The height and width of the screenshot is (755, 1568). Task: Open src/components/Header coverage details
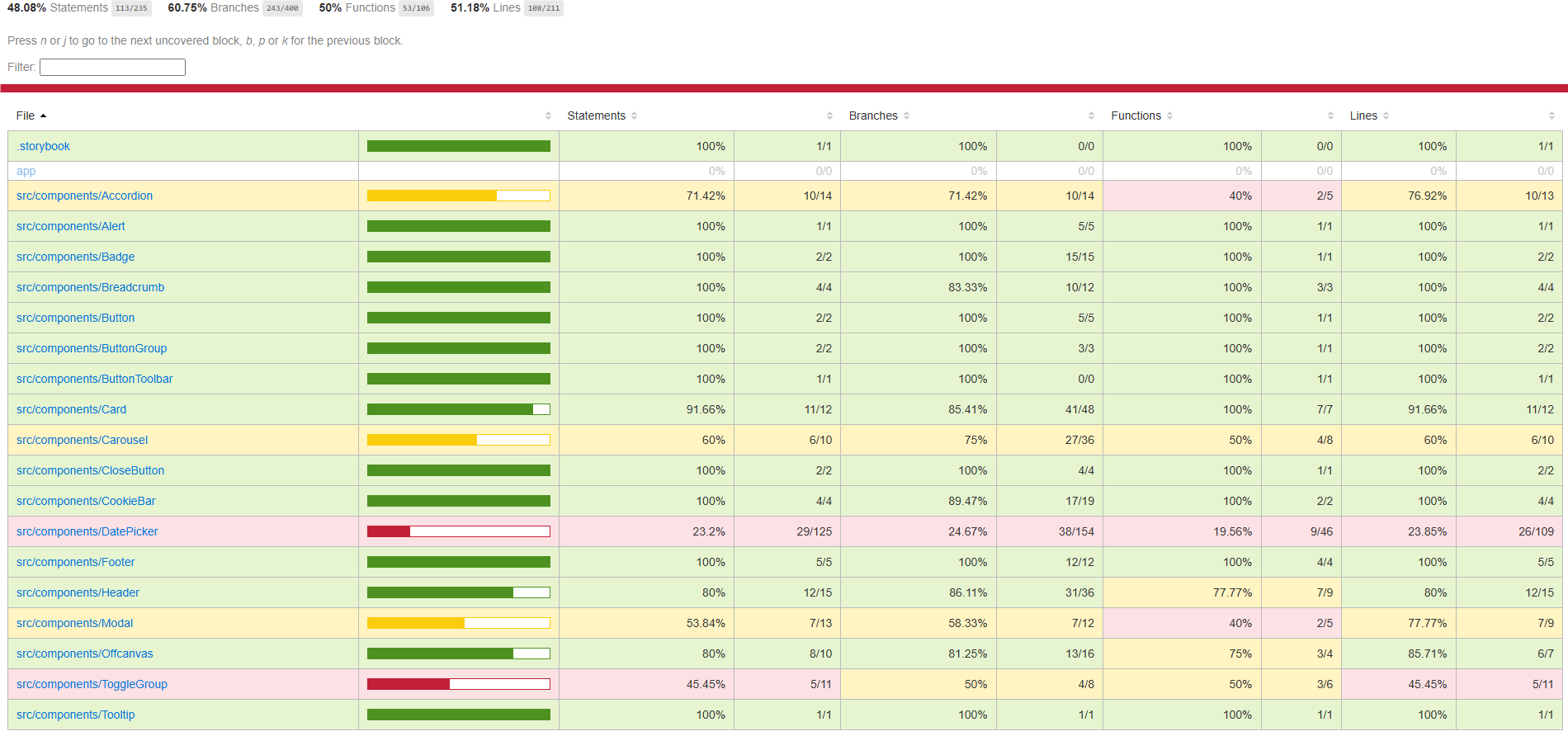pyautogui.click(x=78, y=592)
